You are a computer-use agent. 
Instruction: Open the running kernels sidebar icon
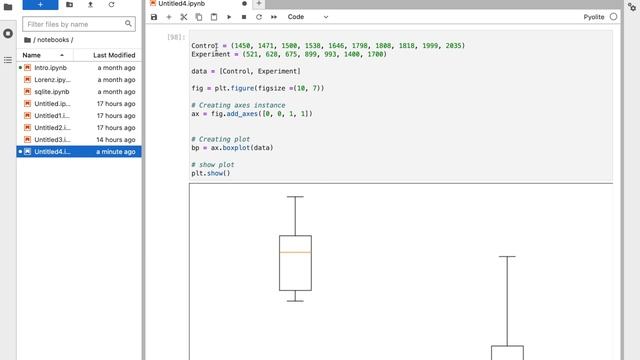[8, 33]
